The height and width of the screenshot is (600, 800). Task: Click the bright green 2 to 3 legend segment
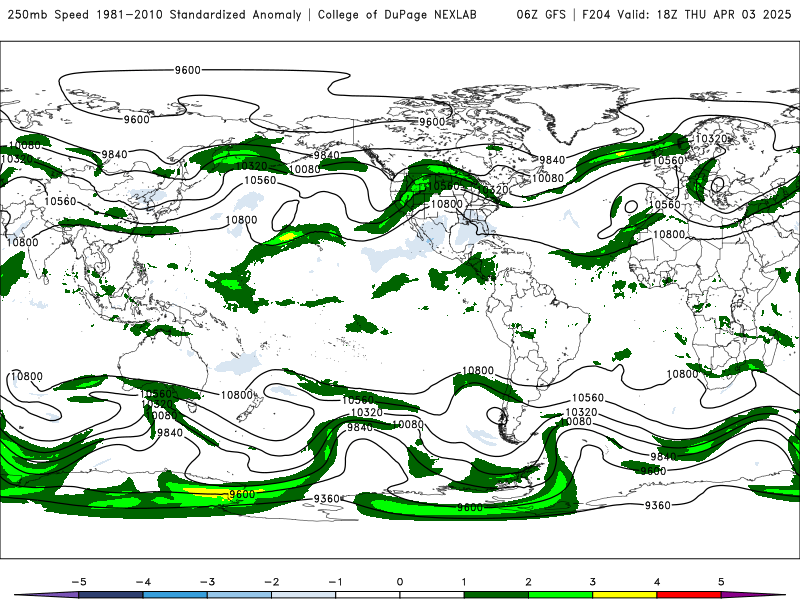tap(560, 595)
